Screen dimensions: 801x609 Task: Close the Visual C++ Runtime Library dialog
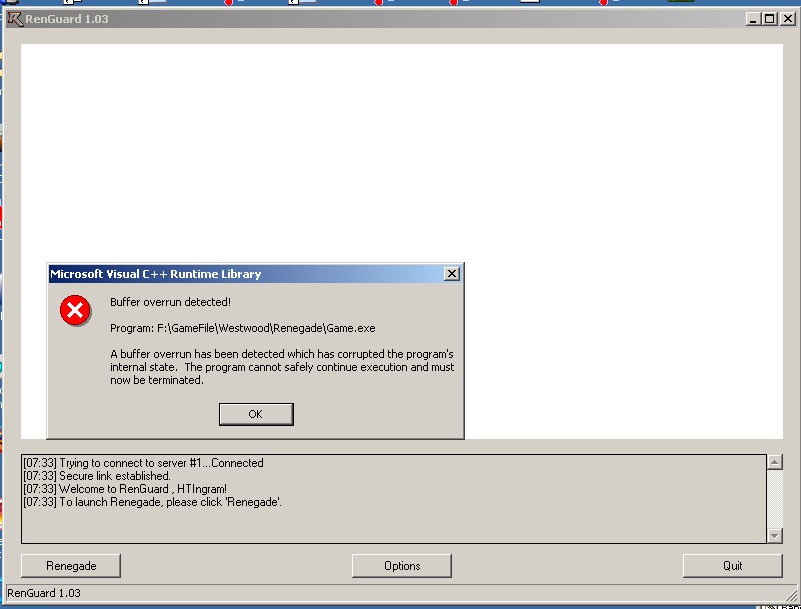[451, 274]
